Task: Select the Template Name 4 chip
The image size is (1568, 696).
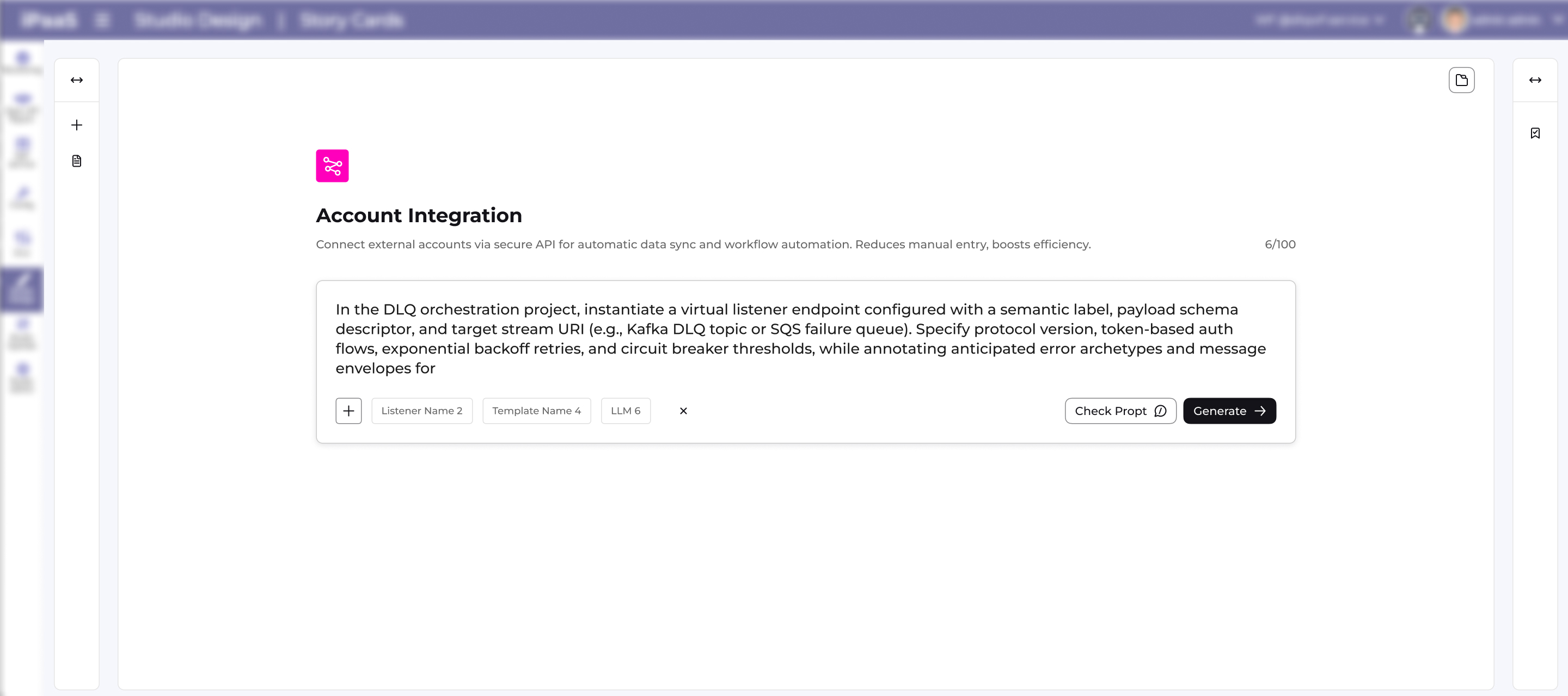Action: [536, 411]
